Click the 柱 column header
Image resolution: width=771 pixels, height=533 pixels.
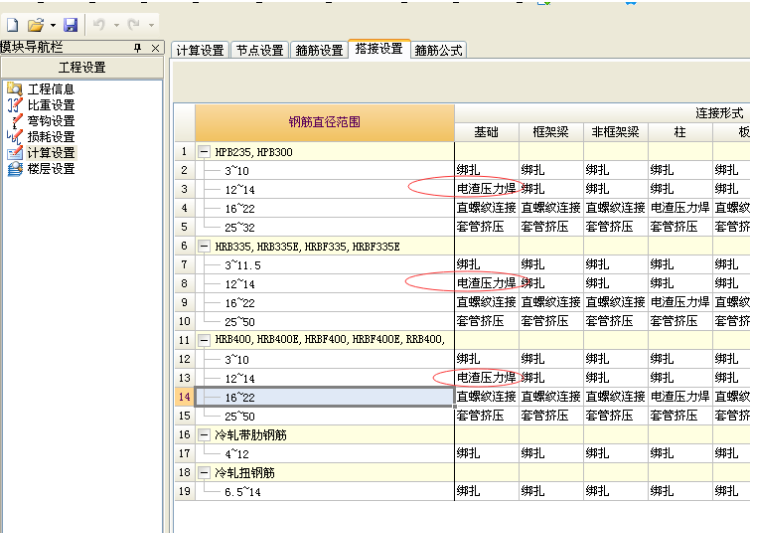(680, 132)
